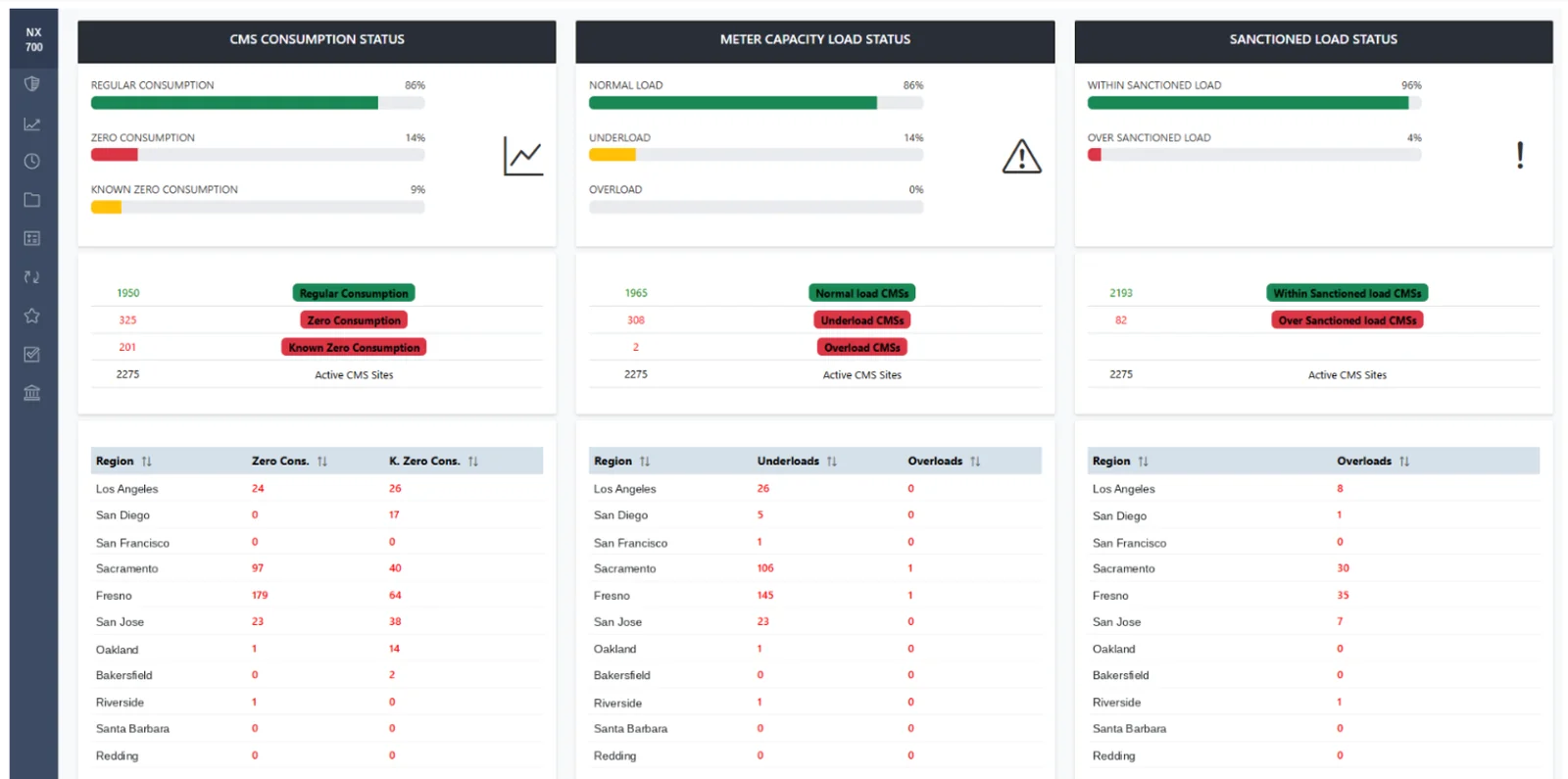Click Fresno zero cons. value 179

coord(260,595)
